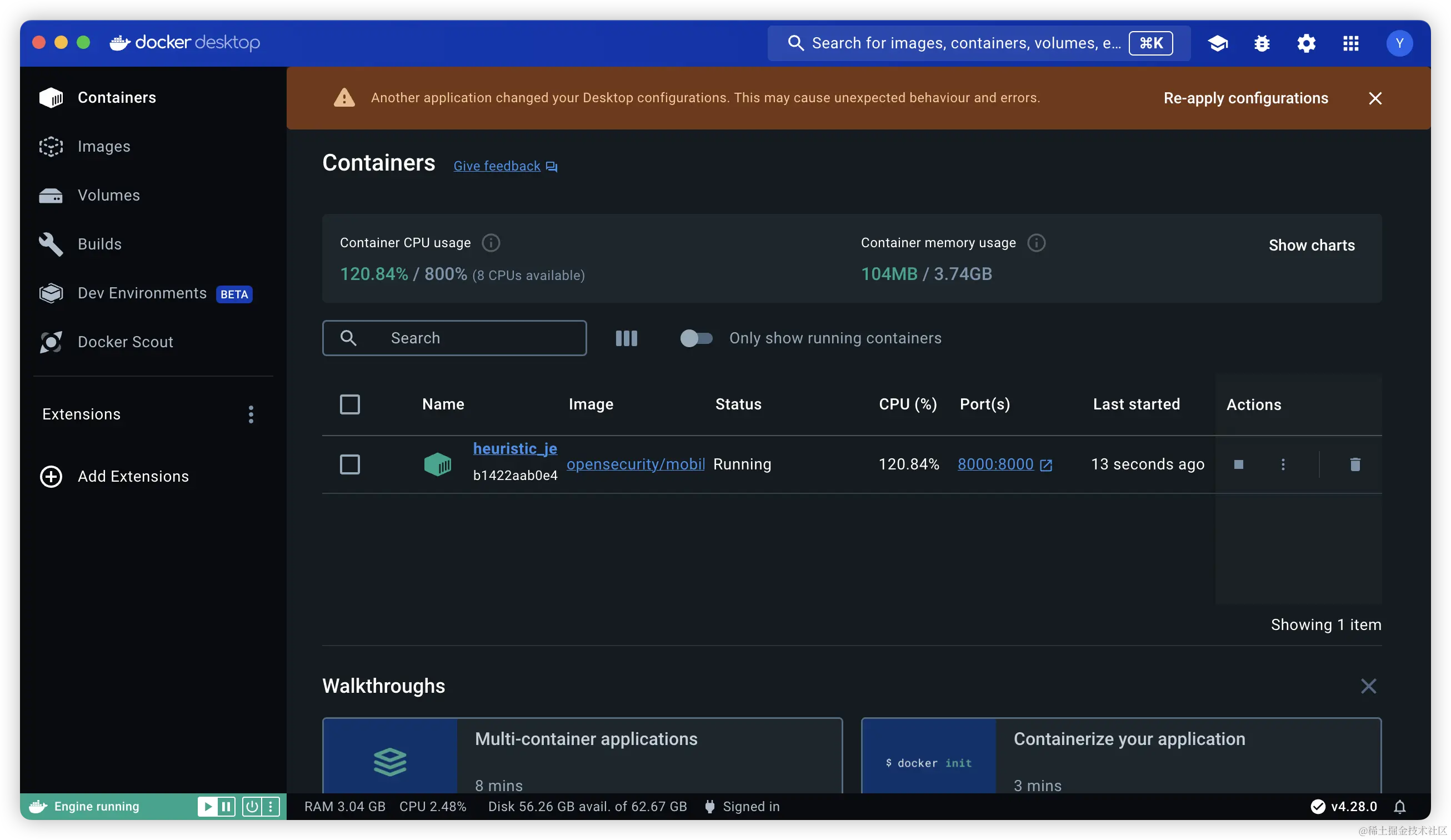Click the Add Extensions plus icon
The height and width of the screenshot is (840, 1451).
click(x=51, y=476)
